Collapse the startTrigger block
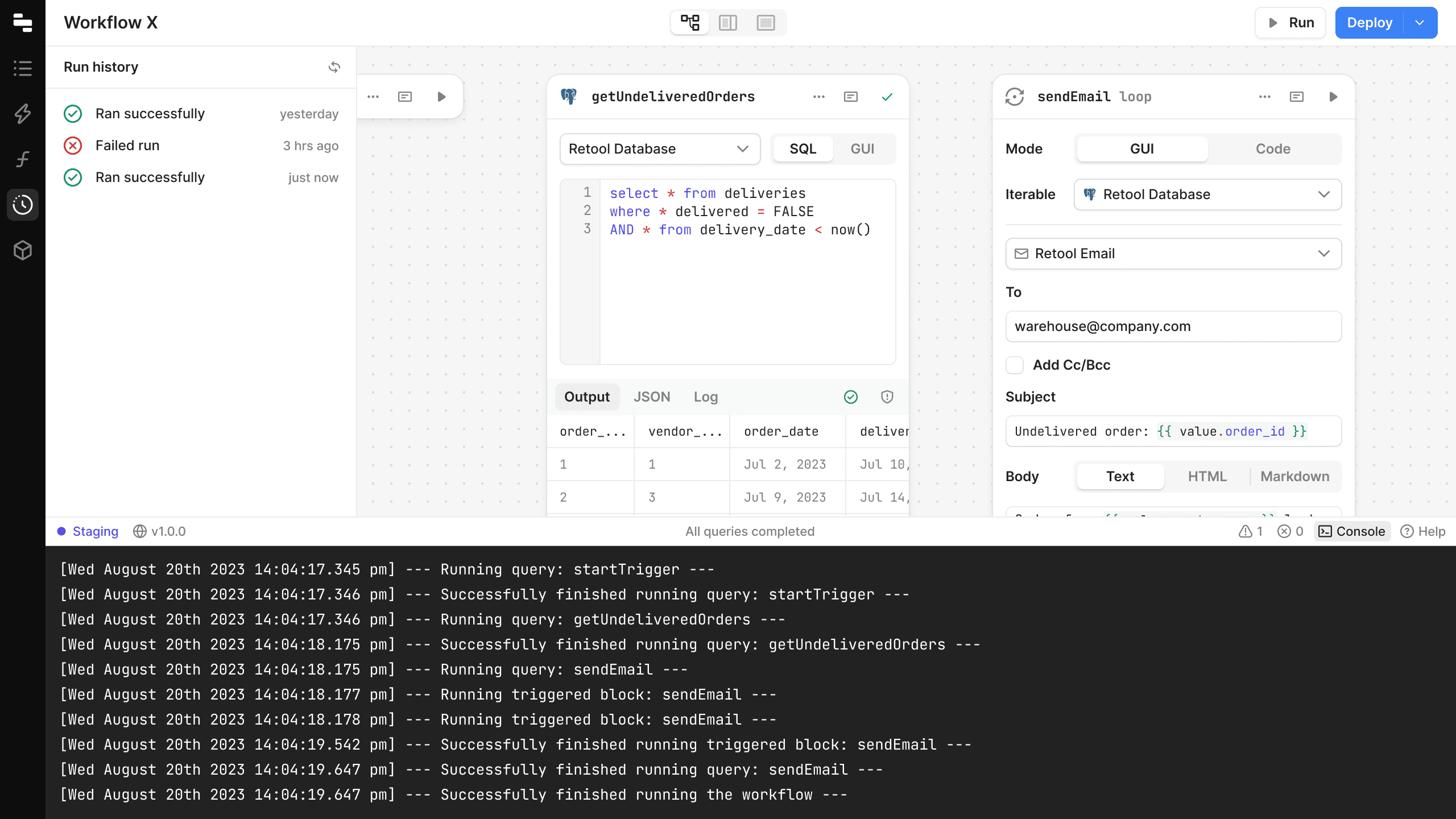This screenshot has width=1456, height=819. [405, 97]
